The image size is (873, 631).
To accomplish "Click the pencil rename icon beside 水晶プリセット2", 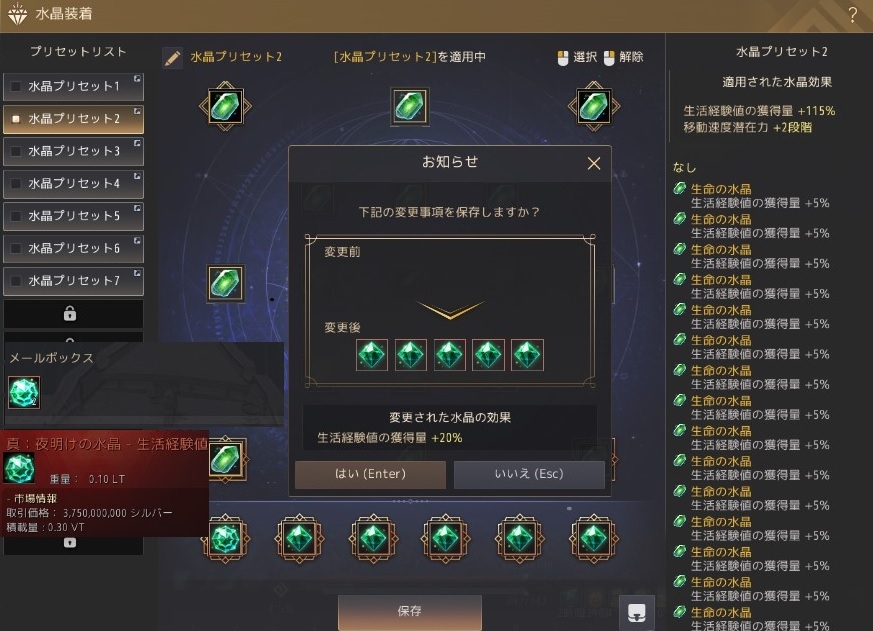I will tap(173, 57).
